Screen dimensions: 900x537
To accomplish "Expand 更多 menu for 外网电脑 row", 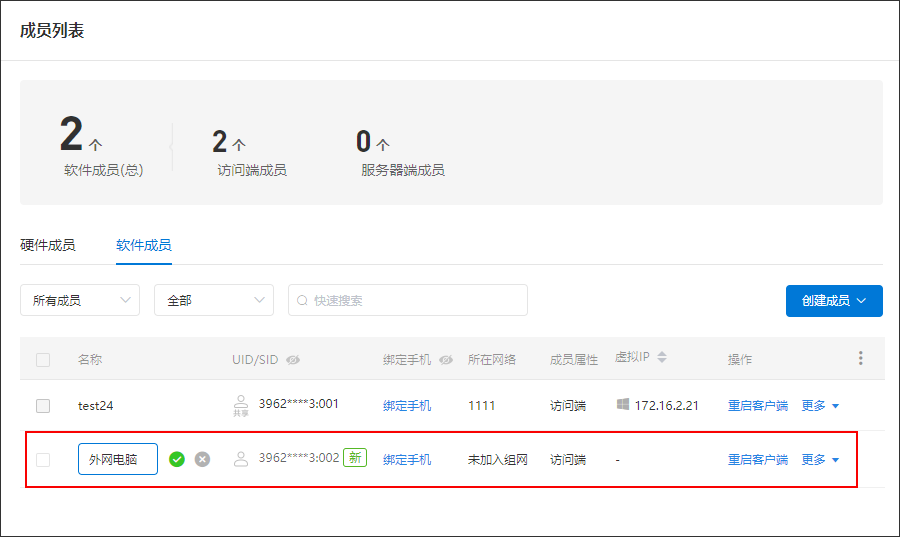I will tap(820, 460).
